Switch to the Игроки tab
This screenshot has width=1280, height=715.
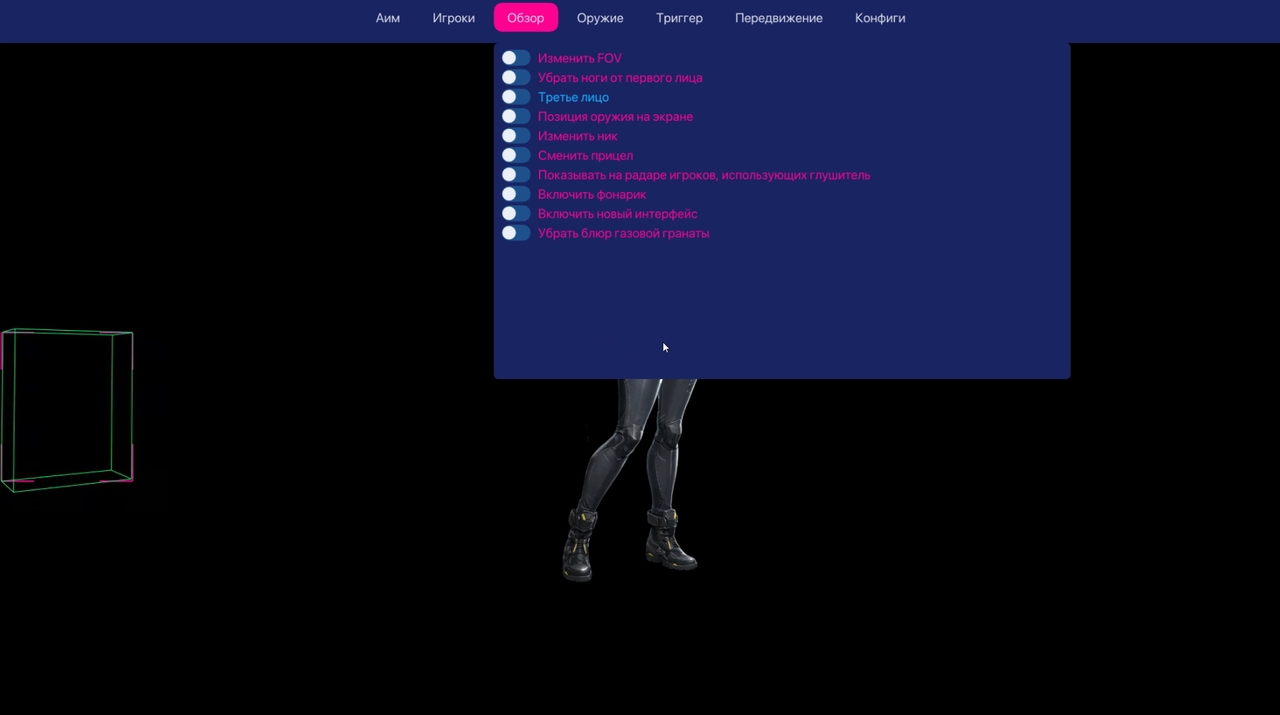coord(453,18)
